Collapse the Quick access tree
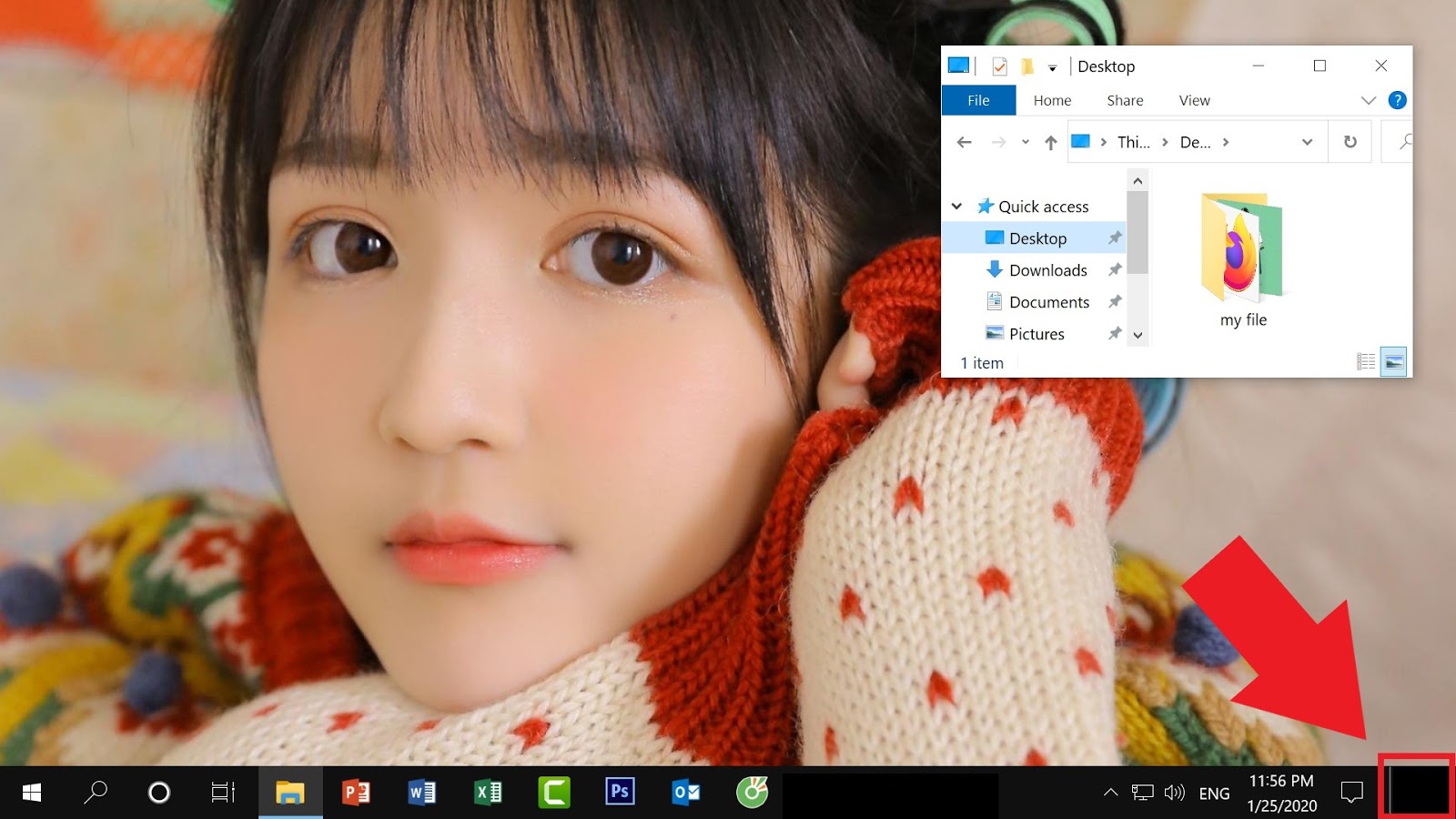 click(x=955, y=206)
